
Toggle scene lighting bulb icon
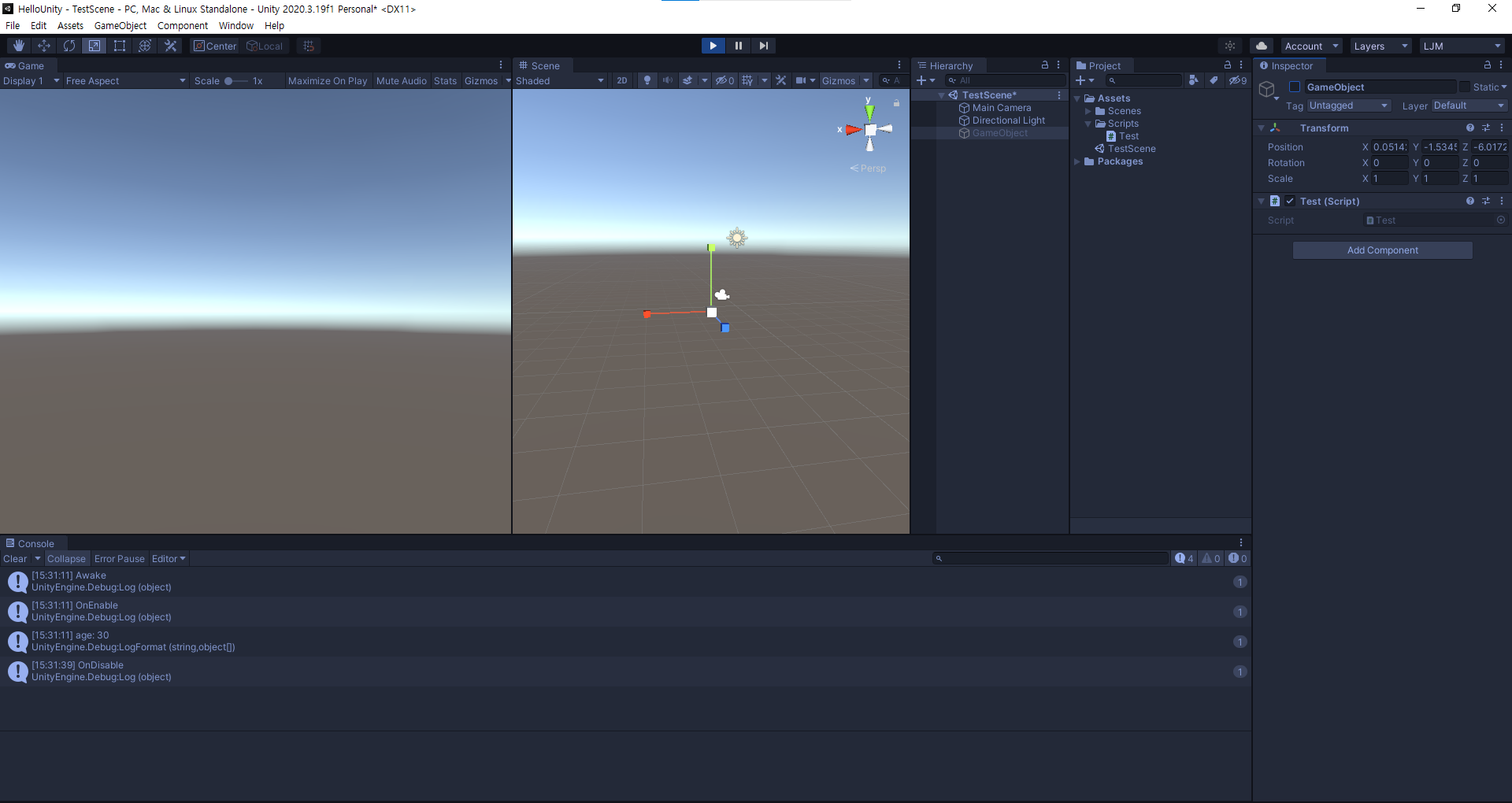click(647, 80)
